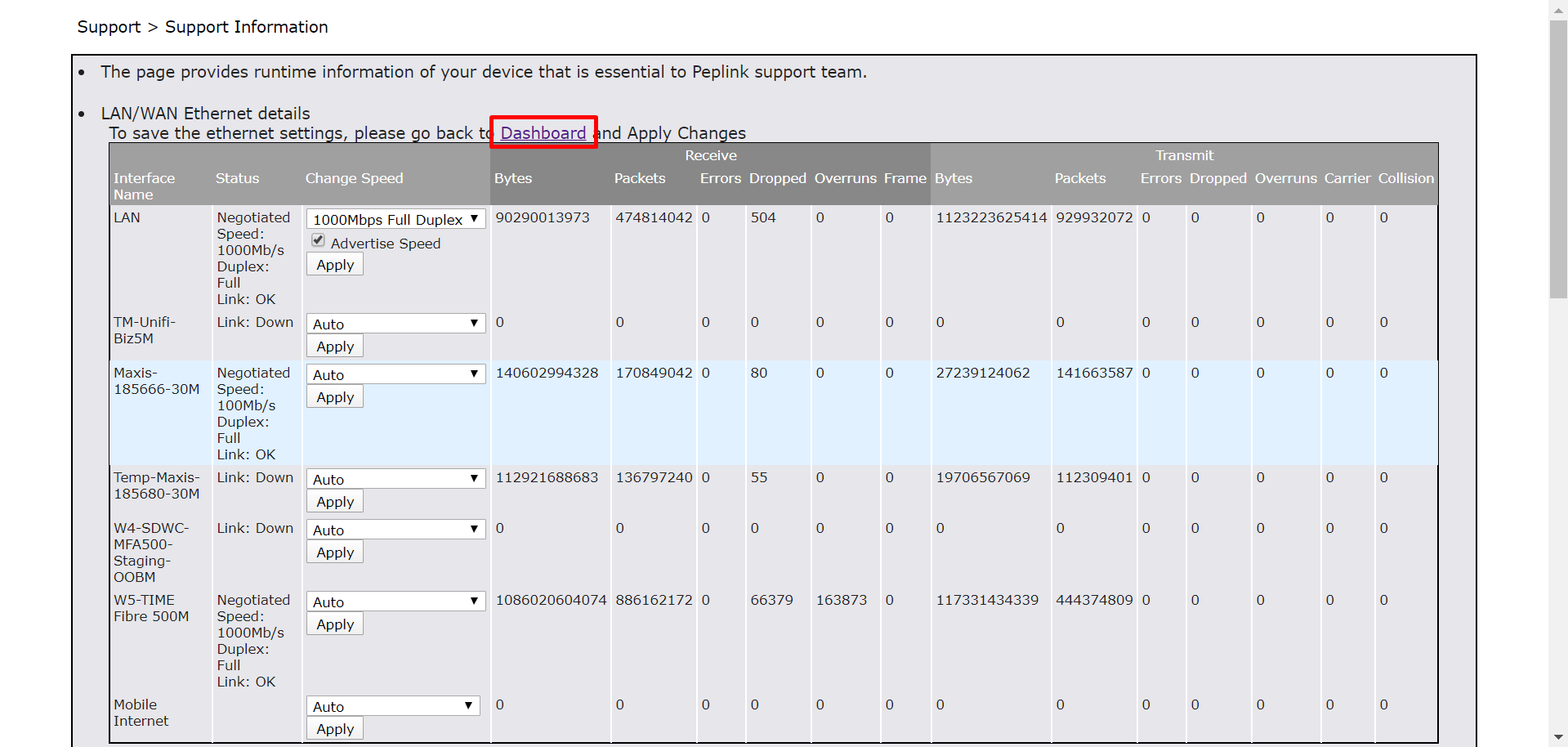This screenshot has width=1568, height=747.
Task: Select Maxis receive bytes 140602994328
Action: click(547, 373)
